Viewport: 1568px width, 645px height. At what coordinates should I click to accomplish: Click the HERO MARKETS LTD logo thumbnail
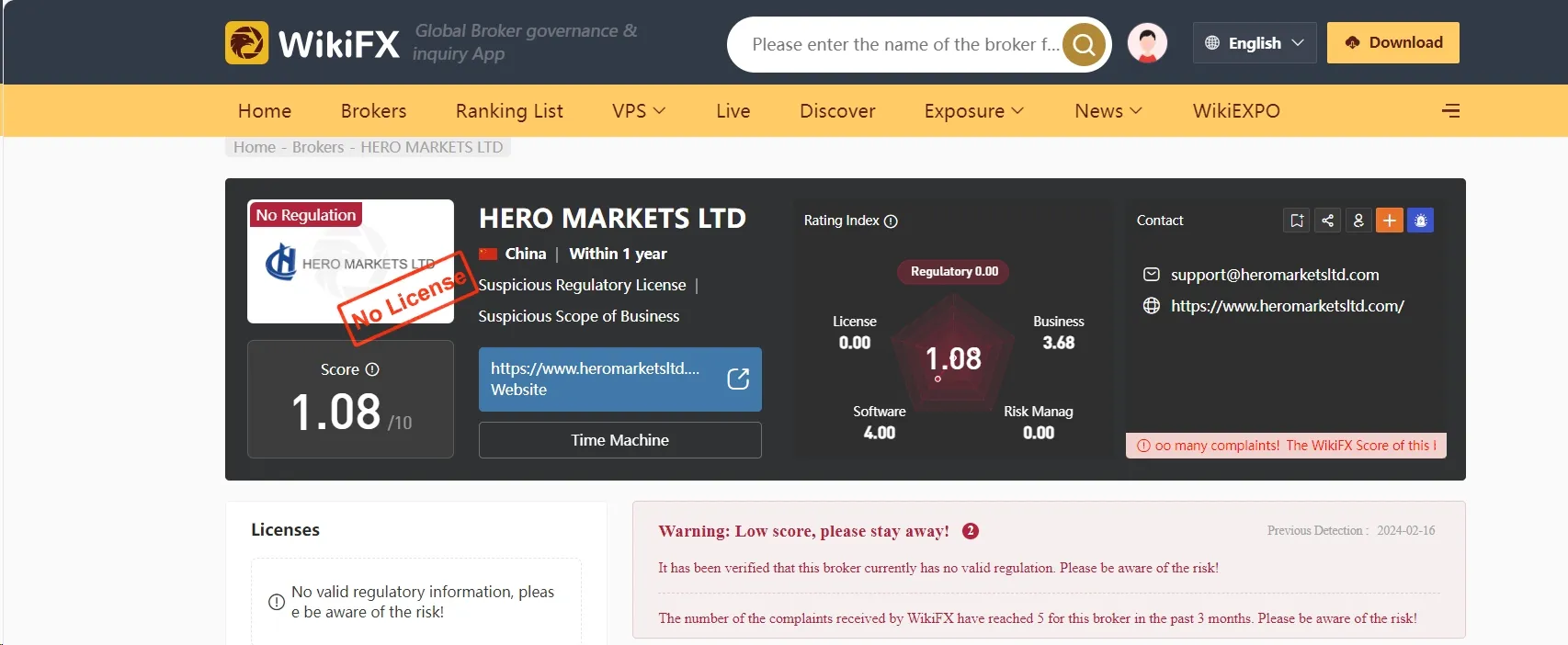350,262
